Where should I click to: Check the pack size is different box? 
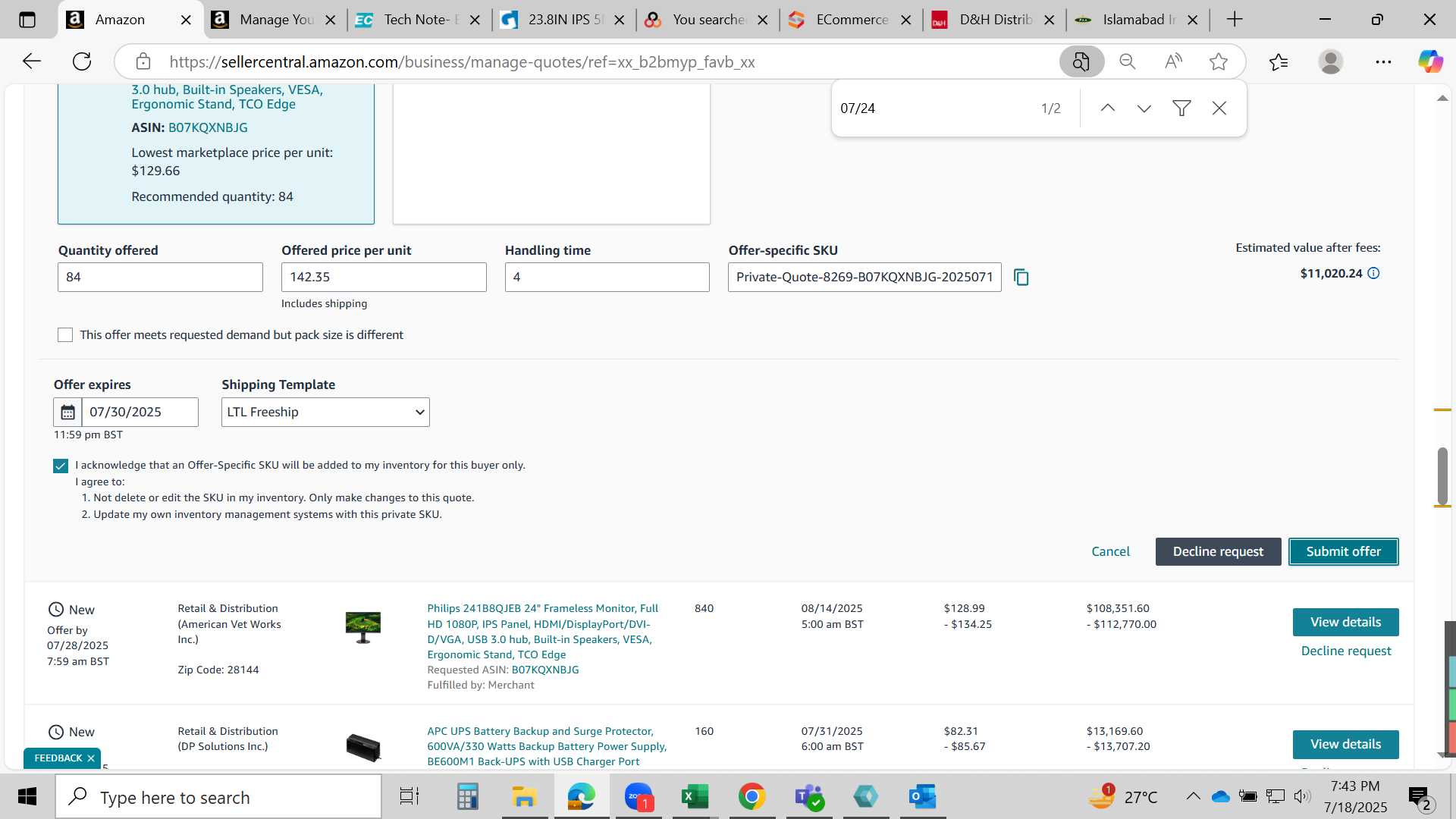coord(65,335)
